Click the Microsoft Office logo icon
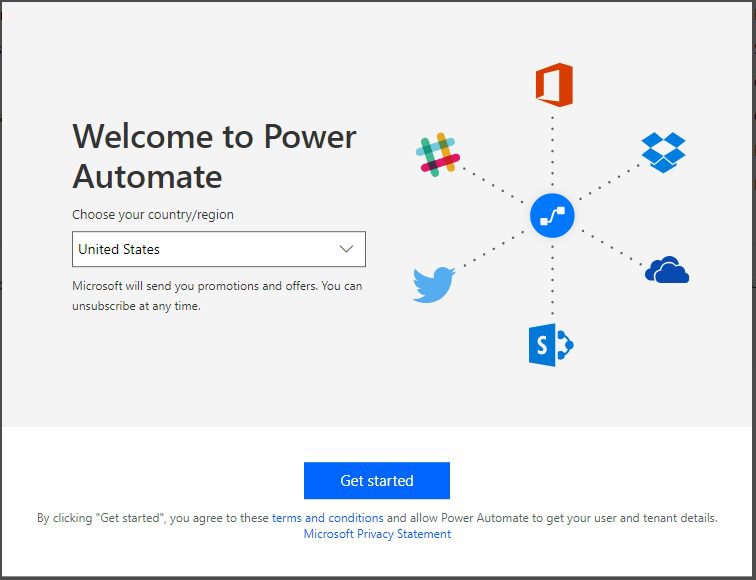The height and width of the screenshot is (580, 756). click(553, 85)
